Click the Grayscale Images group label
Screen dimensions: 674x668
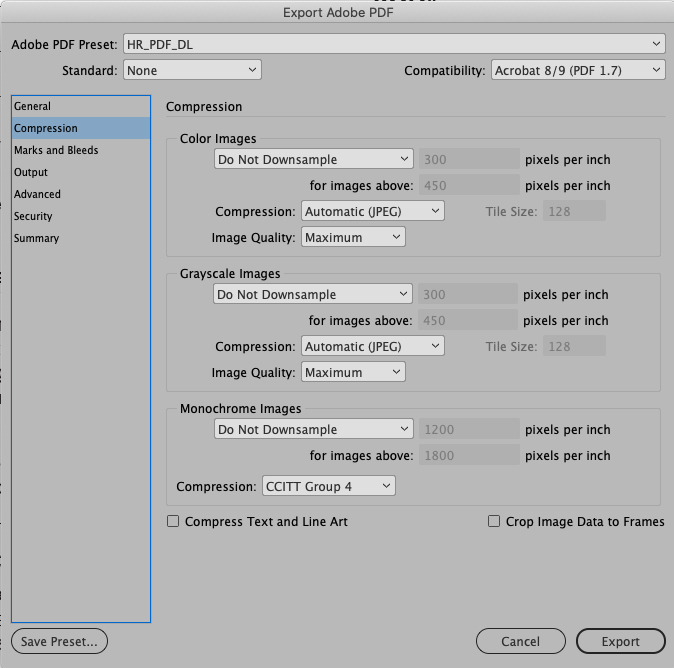click(230, 273)
